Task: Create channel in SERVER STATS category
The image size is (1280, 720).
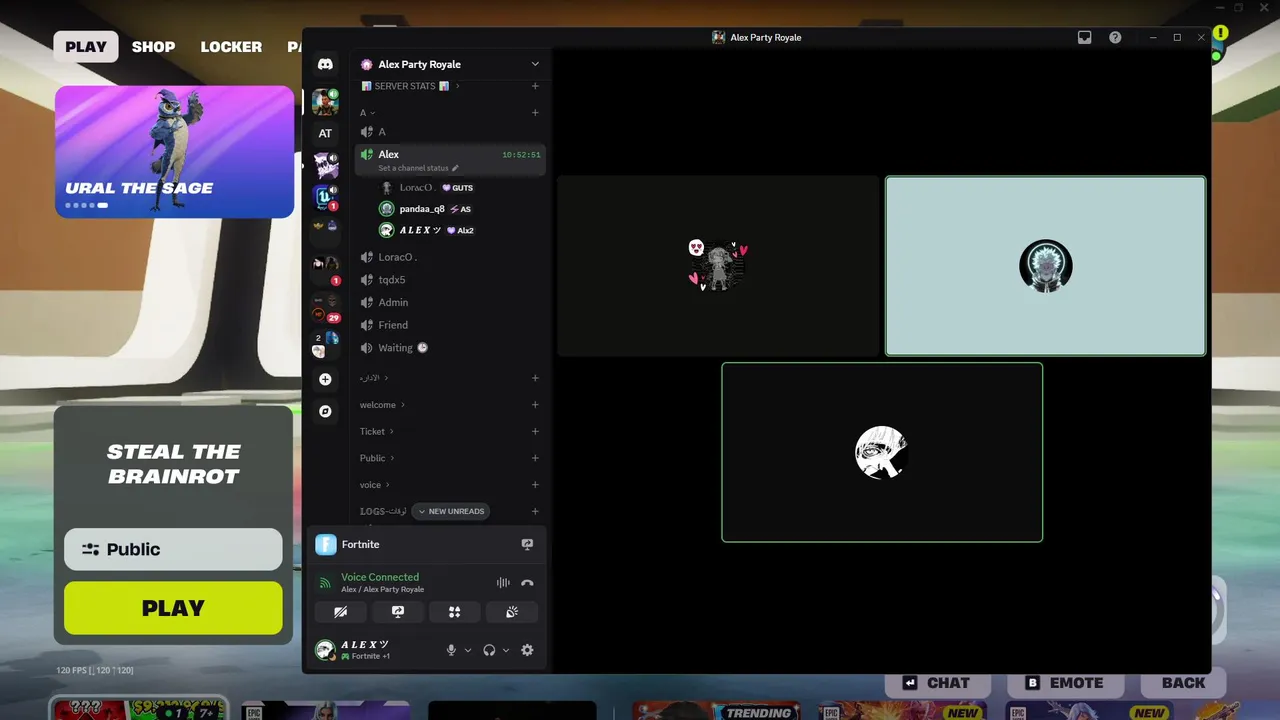Action: [535, 86]
